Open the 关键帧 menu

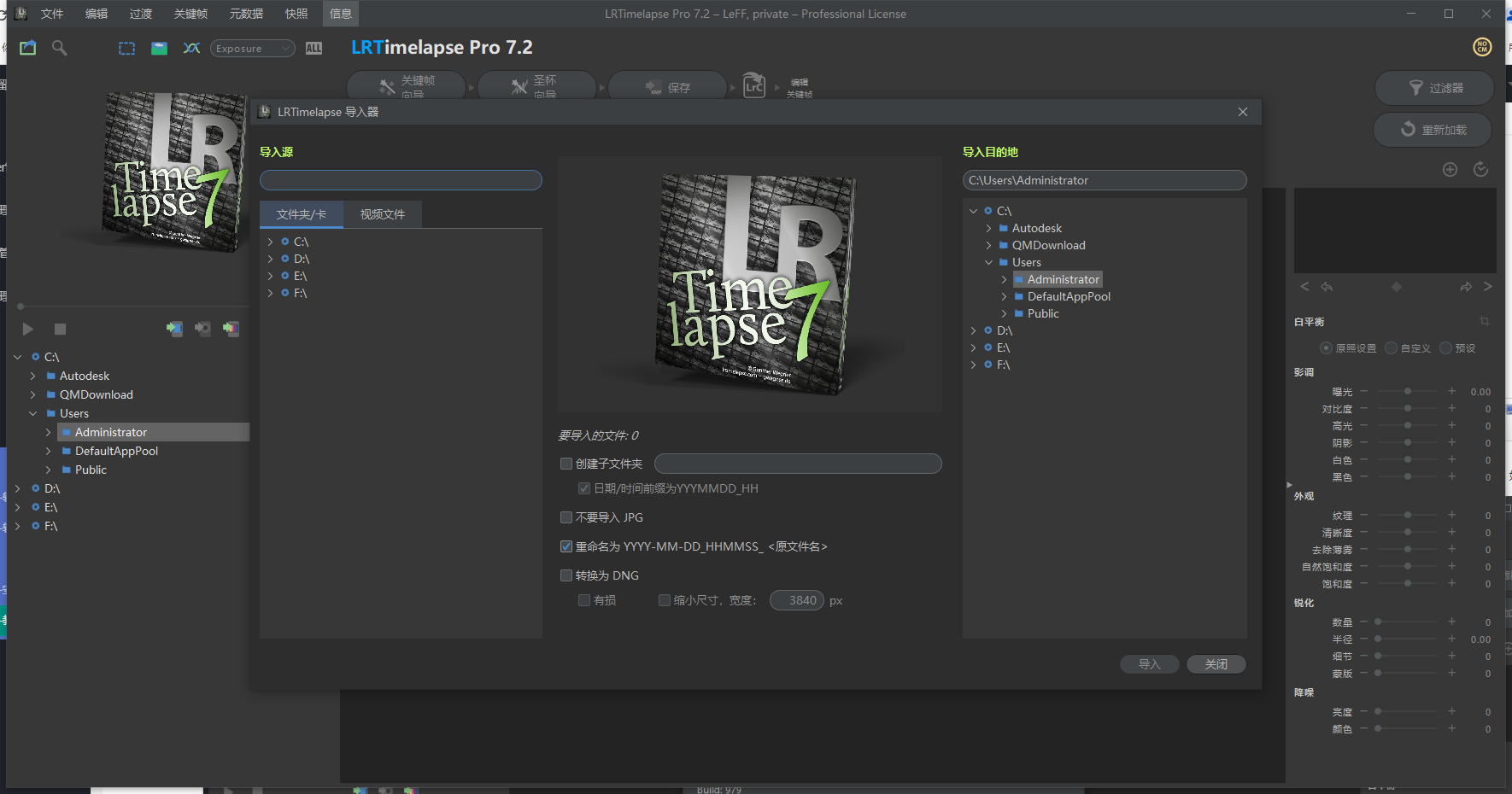click(x=190, y=14)
